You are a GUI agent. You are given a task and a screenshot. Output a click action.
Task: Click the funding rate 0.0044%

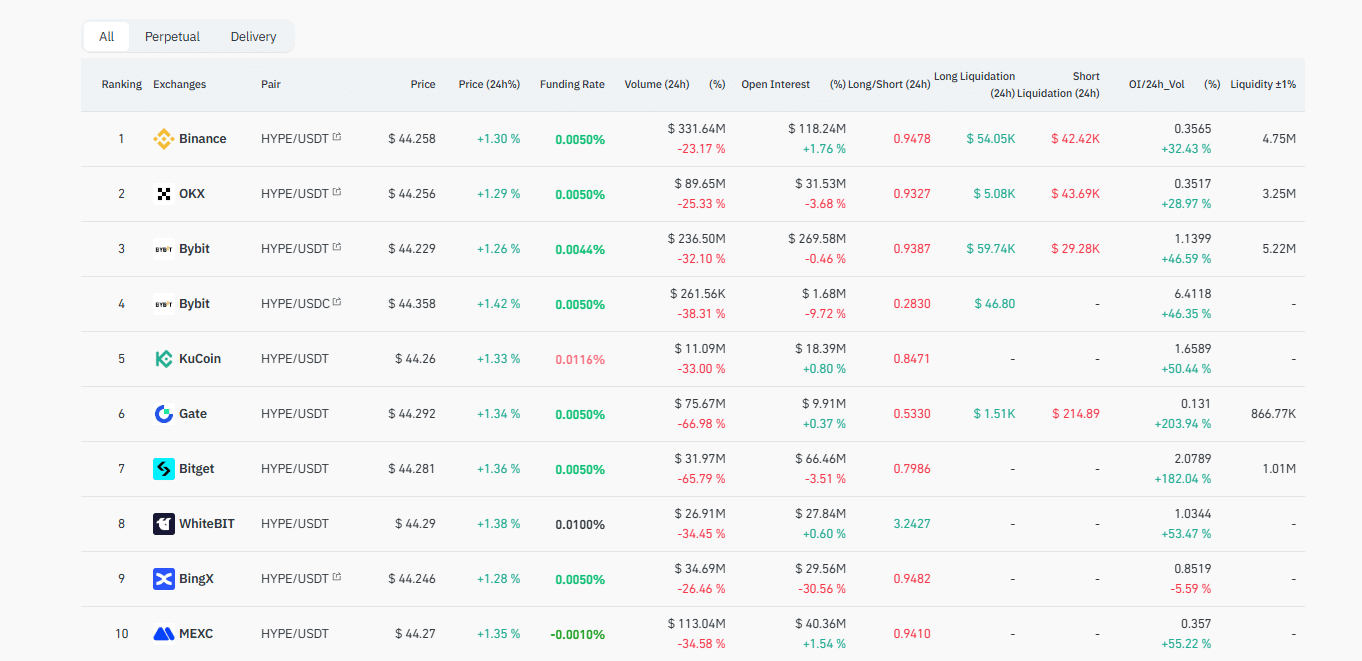click(580, 249)
